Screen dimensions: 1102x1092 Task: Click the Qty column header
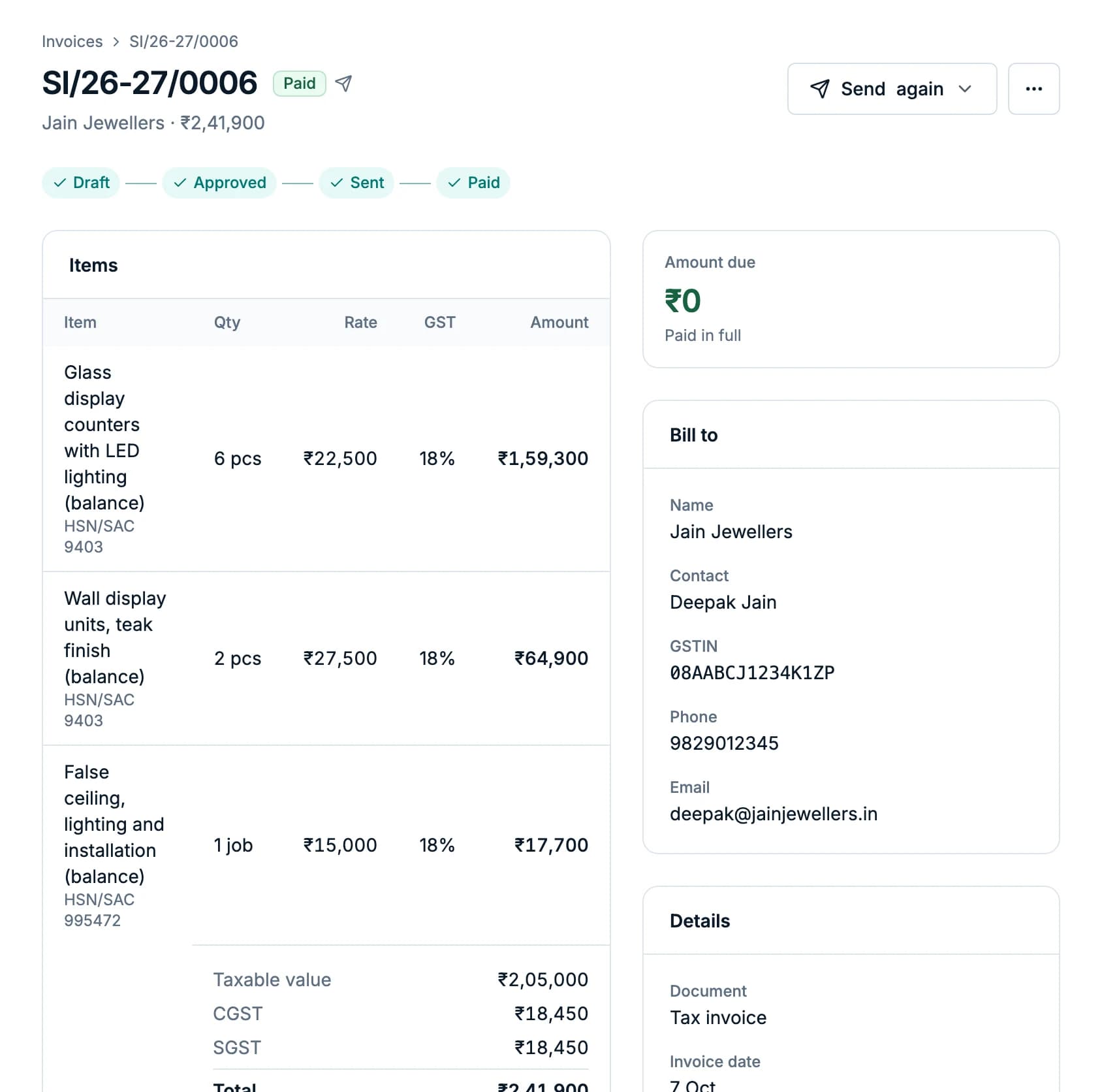point(227,322)
